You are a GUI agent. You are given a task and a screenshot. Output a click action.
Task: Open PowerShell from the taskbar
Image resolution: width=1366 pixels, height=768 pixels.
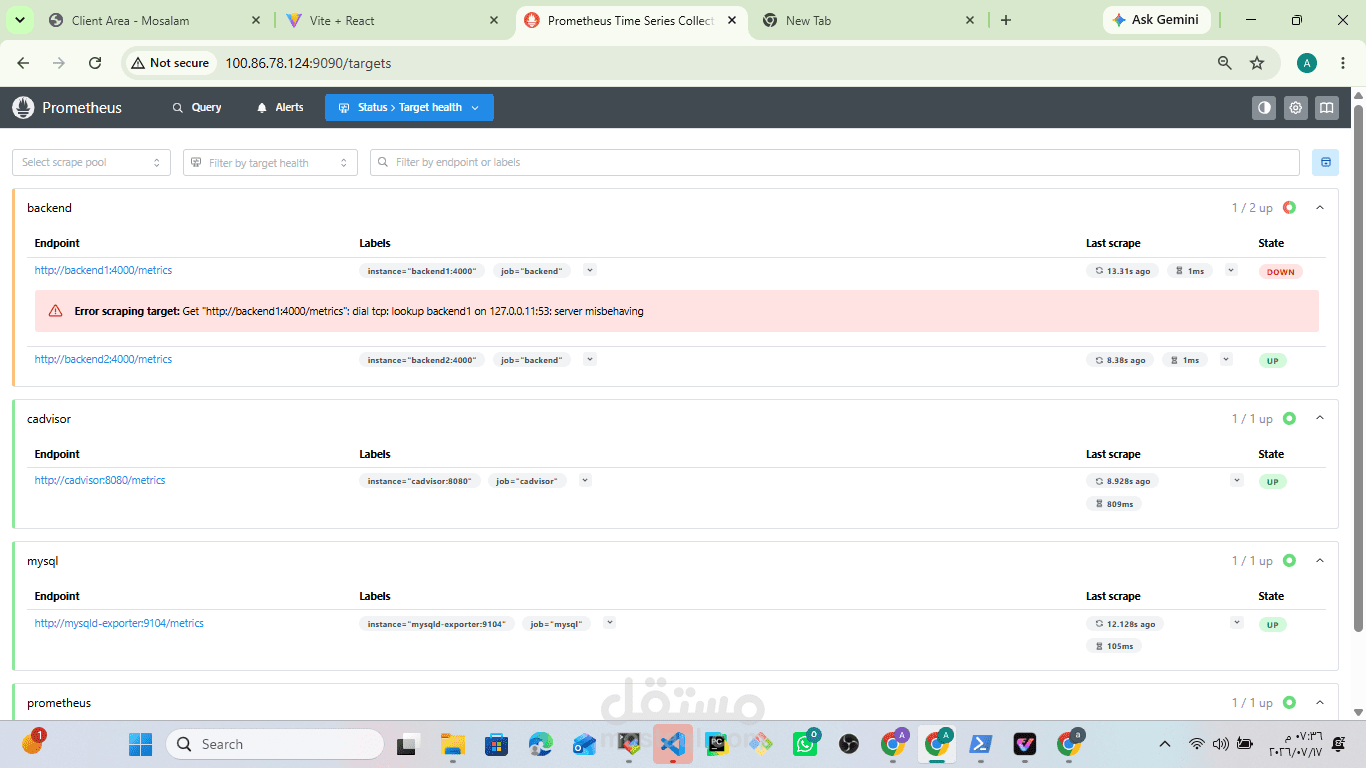click(981, 744)
